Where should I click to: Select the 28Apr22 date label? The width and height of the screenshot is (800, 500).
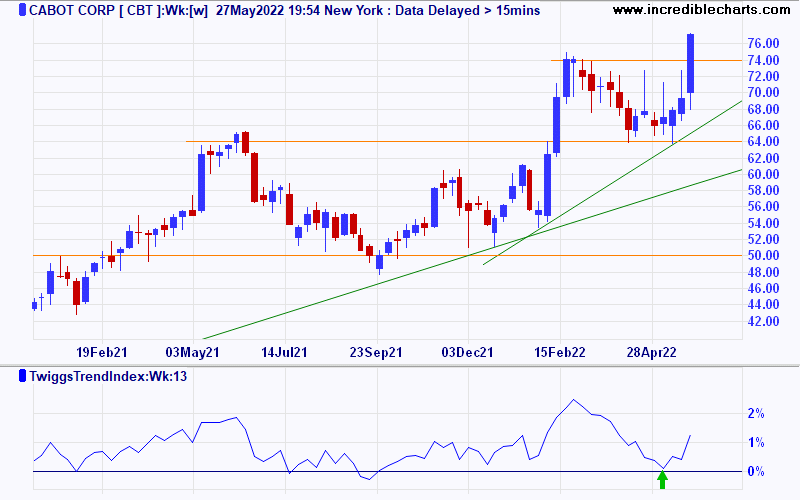(x=652, y=352)
